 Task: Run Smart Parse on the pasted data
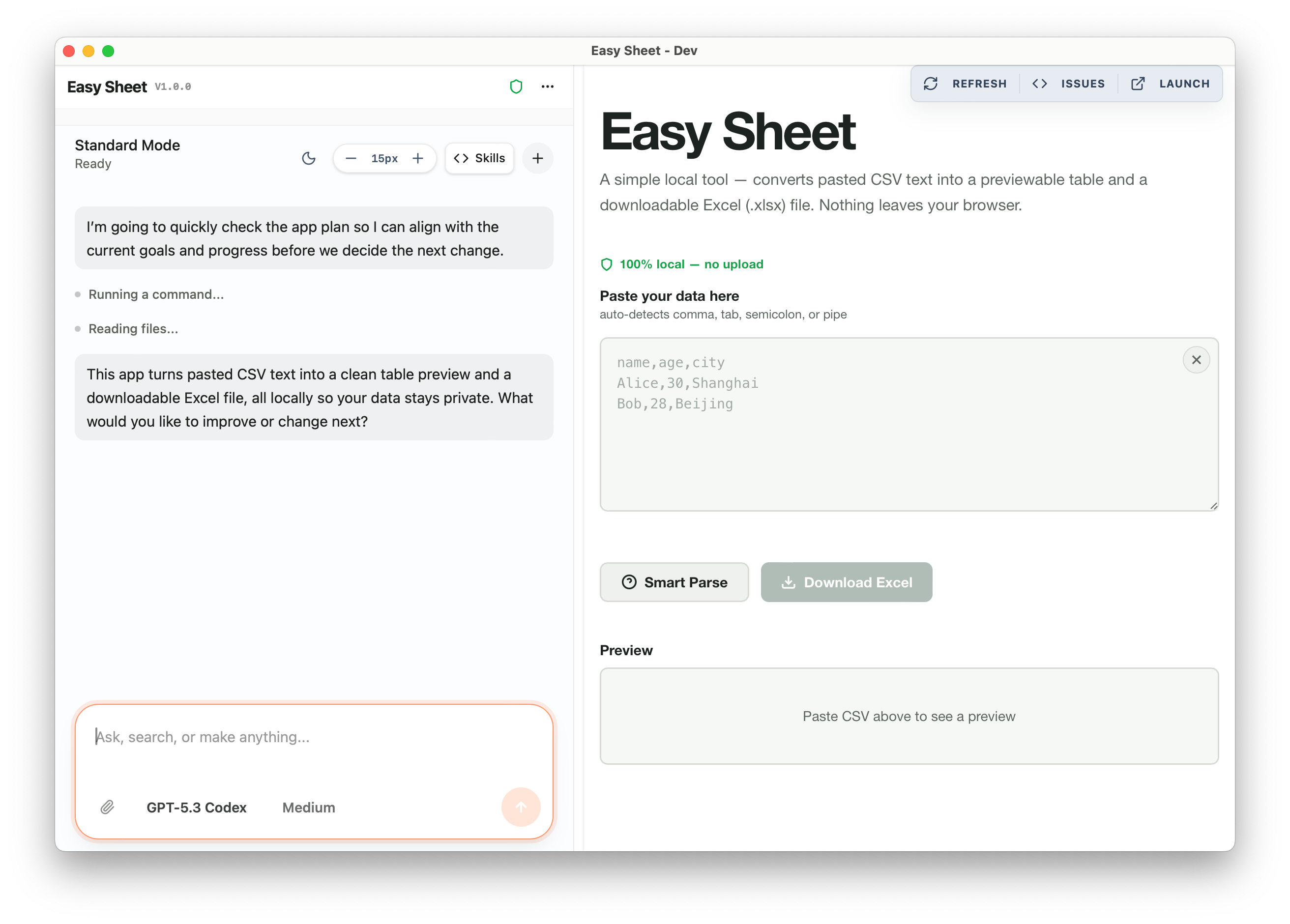pyautogui.click(x=674, y=582)
